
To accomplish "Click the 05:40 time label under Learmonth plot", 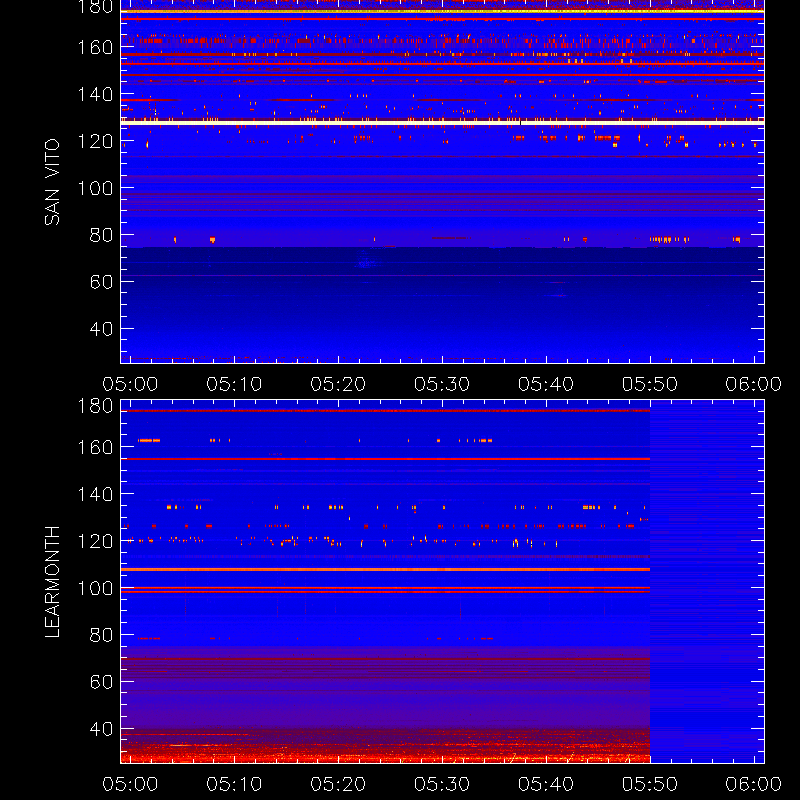I will coord(546,784).
